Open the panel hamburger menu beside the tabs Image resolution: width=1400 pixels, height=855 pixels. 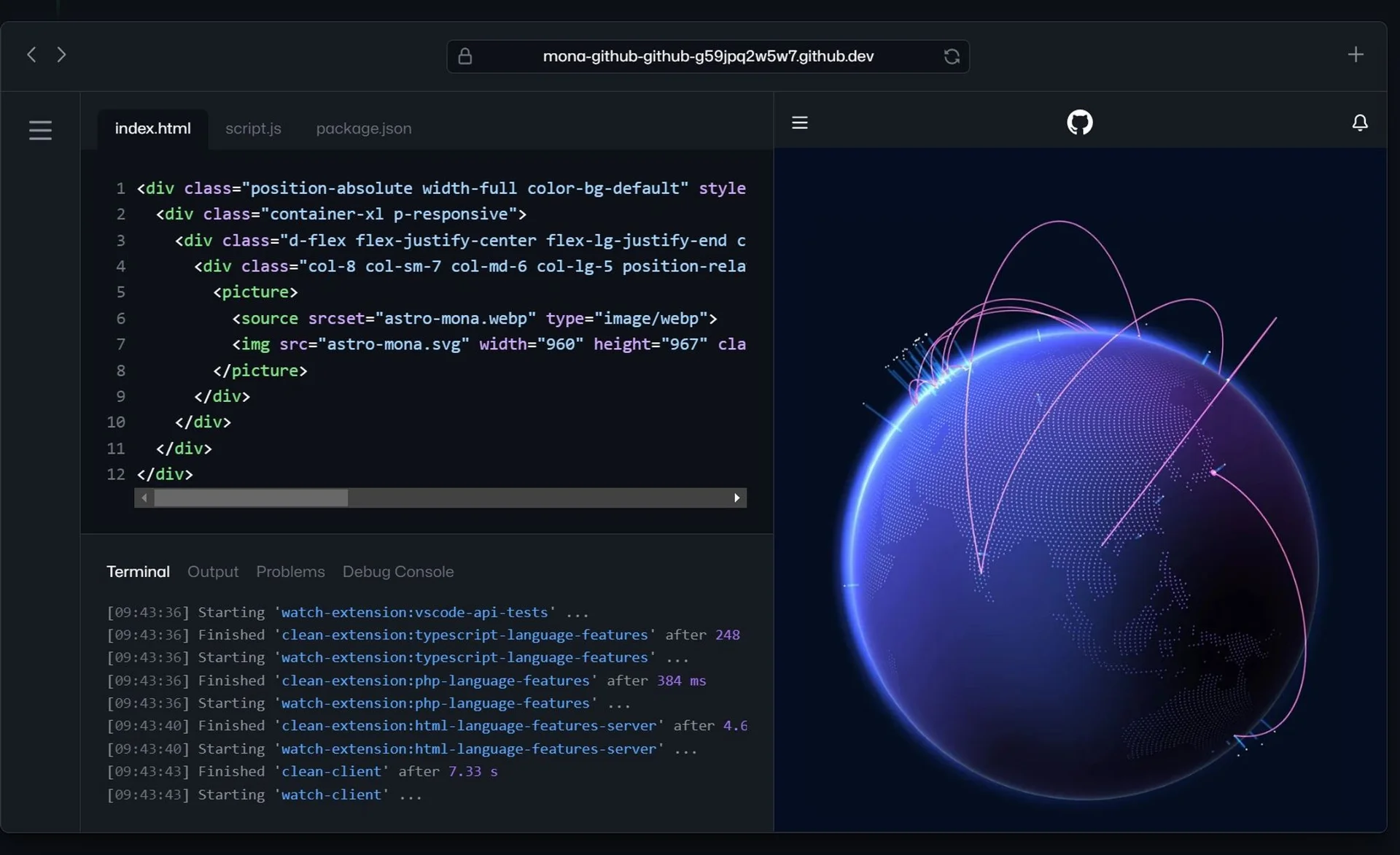[799, 122]
